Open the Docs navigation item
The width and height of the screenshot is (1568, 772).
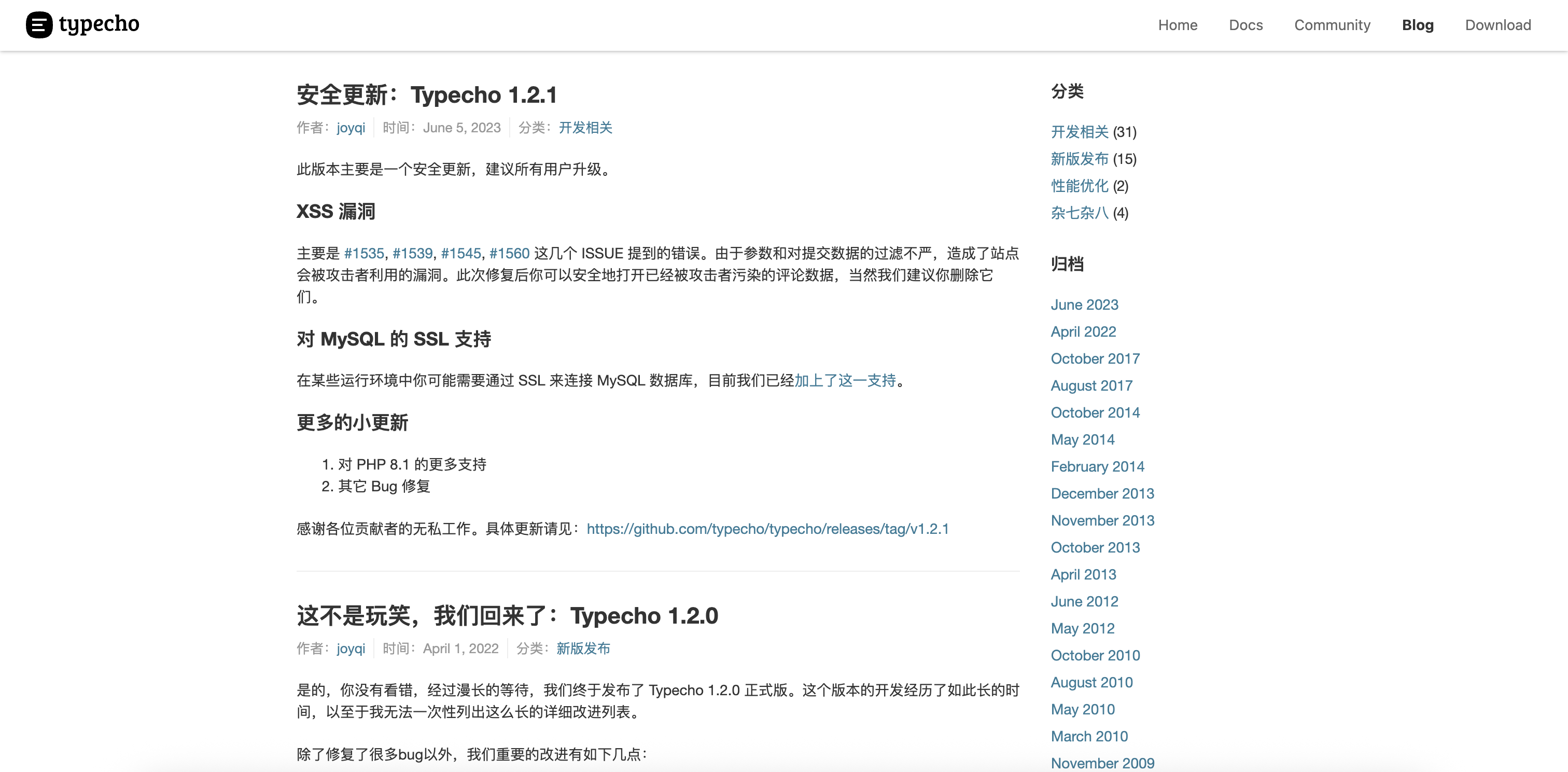(1245, 25)
